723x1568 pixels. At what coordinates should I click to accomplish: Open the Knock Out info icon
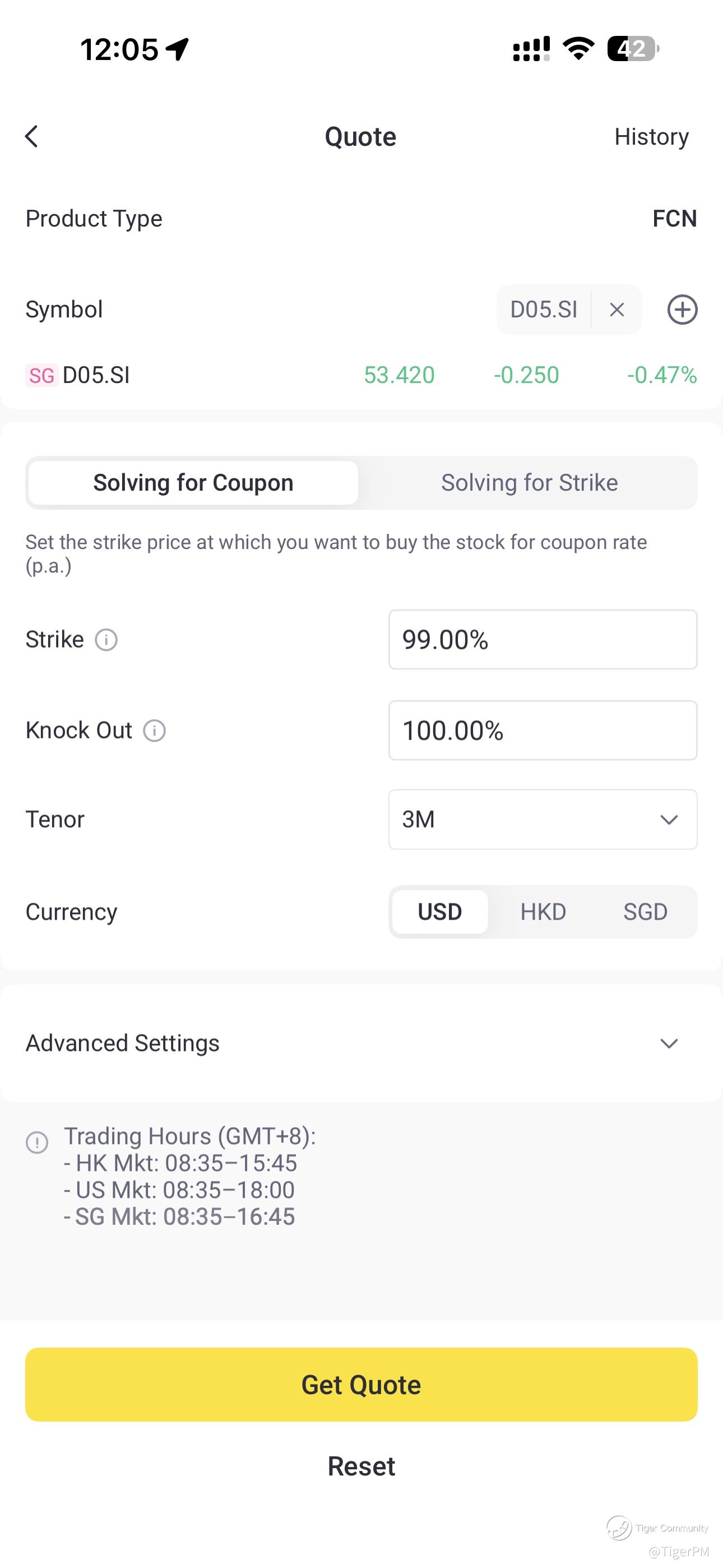coord(155,730)
